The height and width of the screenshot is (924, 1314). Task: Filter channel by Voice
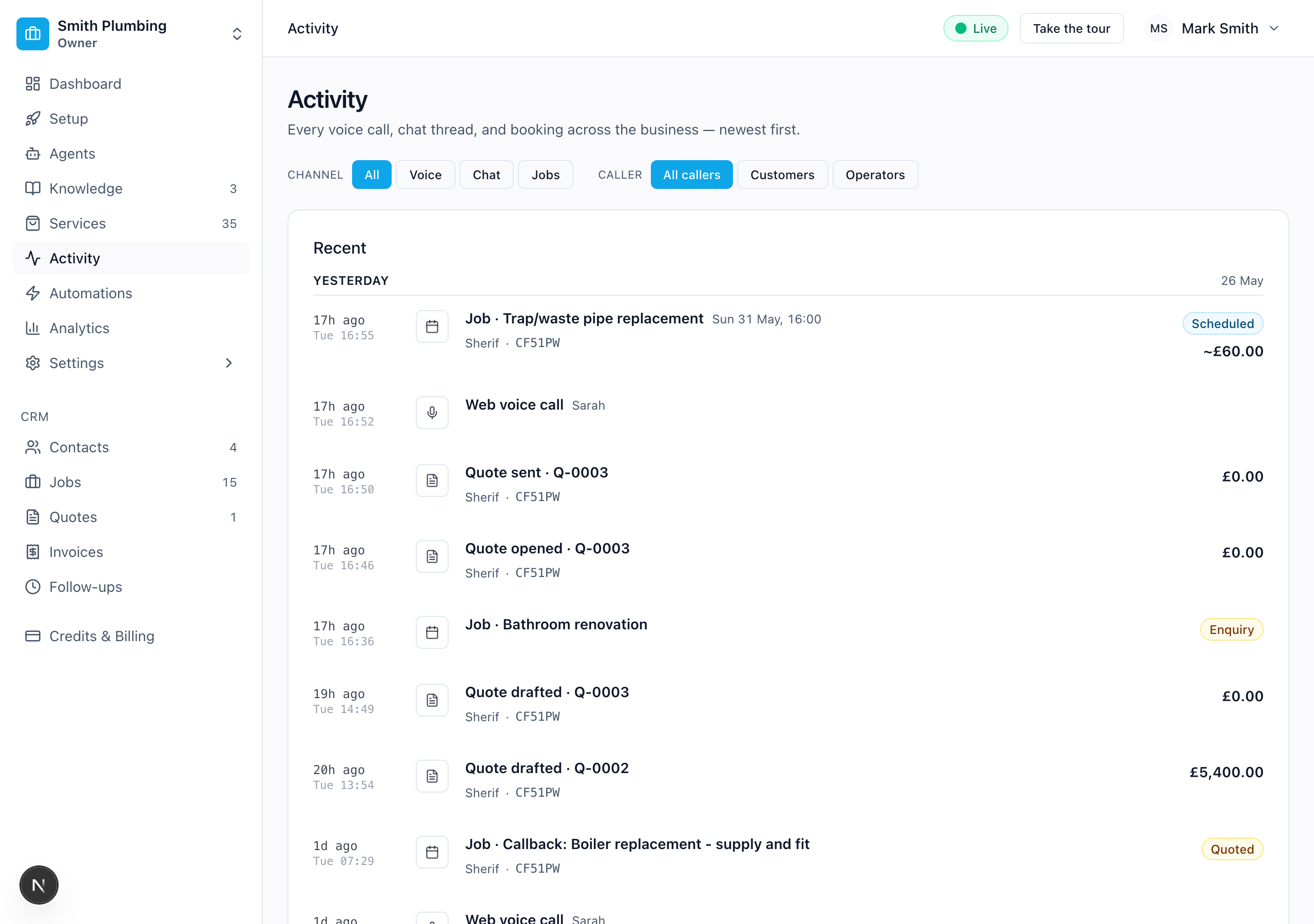pos(425,175)
